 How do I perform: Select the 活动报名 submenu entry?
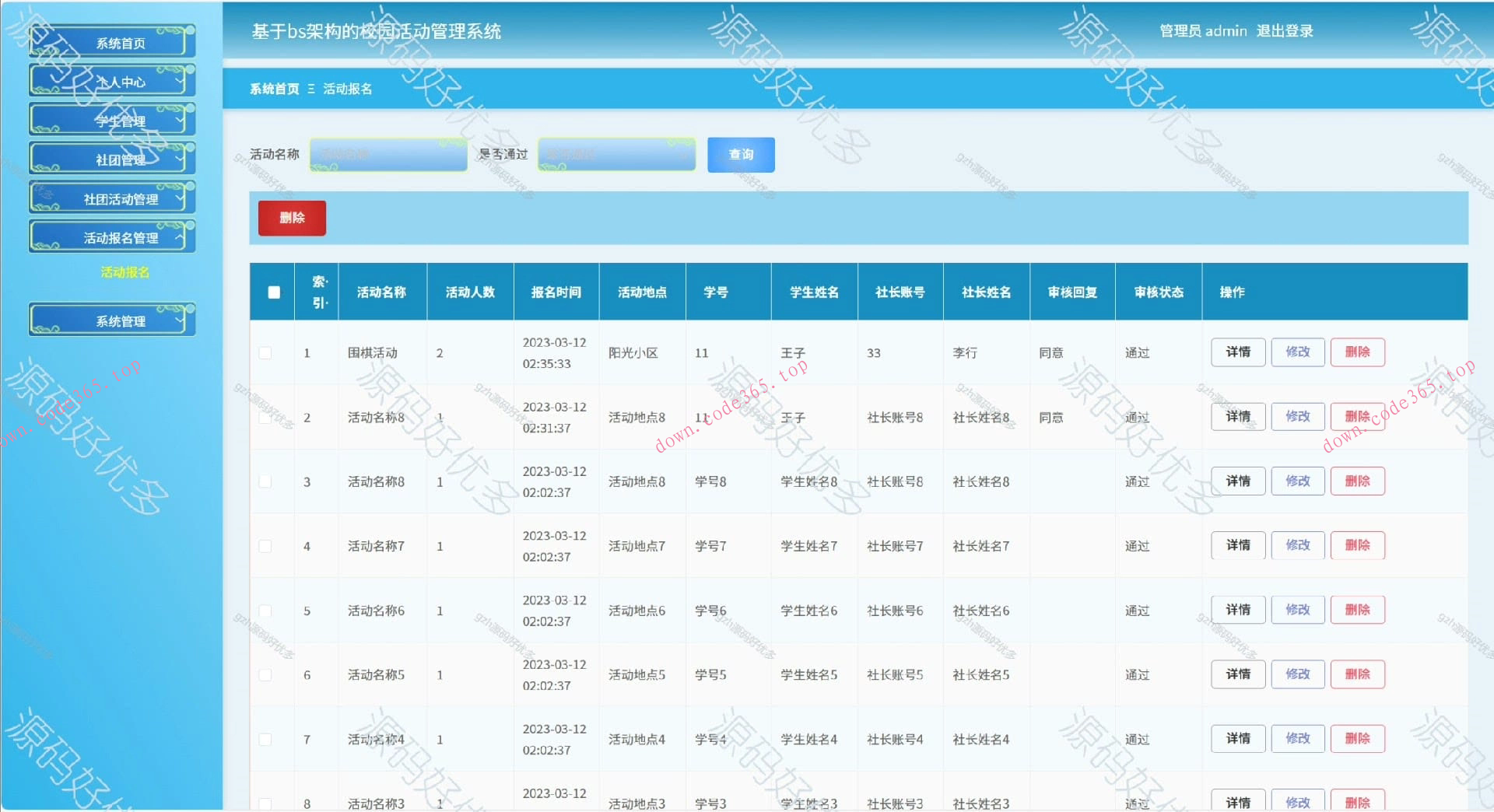pos(122,273)
